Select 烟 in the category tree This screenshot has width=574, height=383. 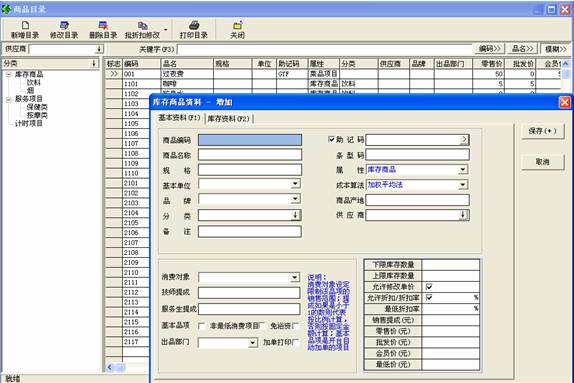coord(31,90)
